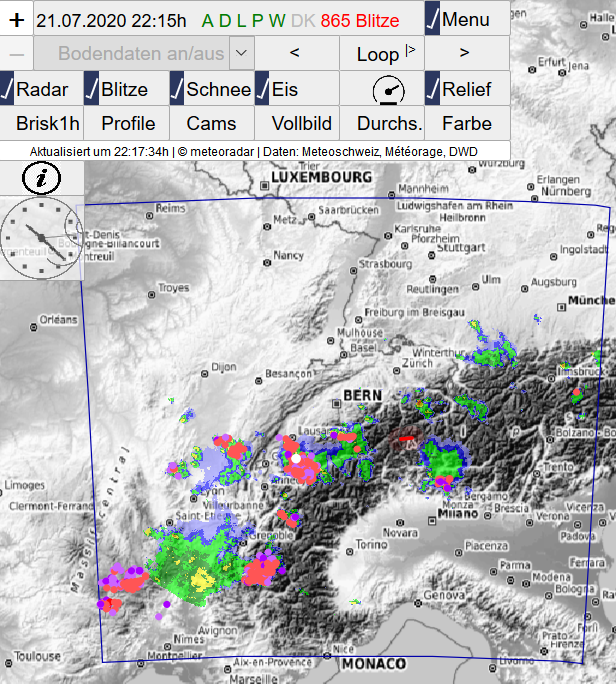This screenshot has height=684, width=616.
Task: Click the analog clock widget
Action: click(x=41, y=238)
